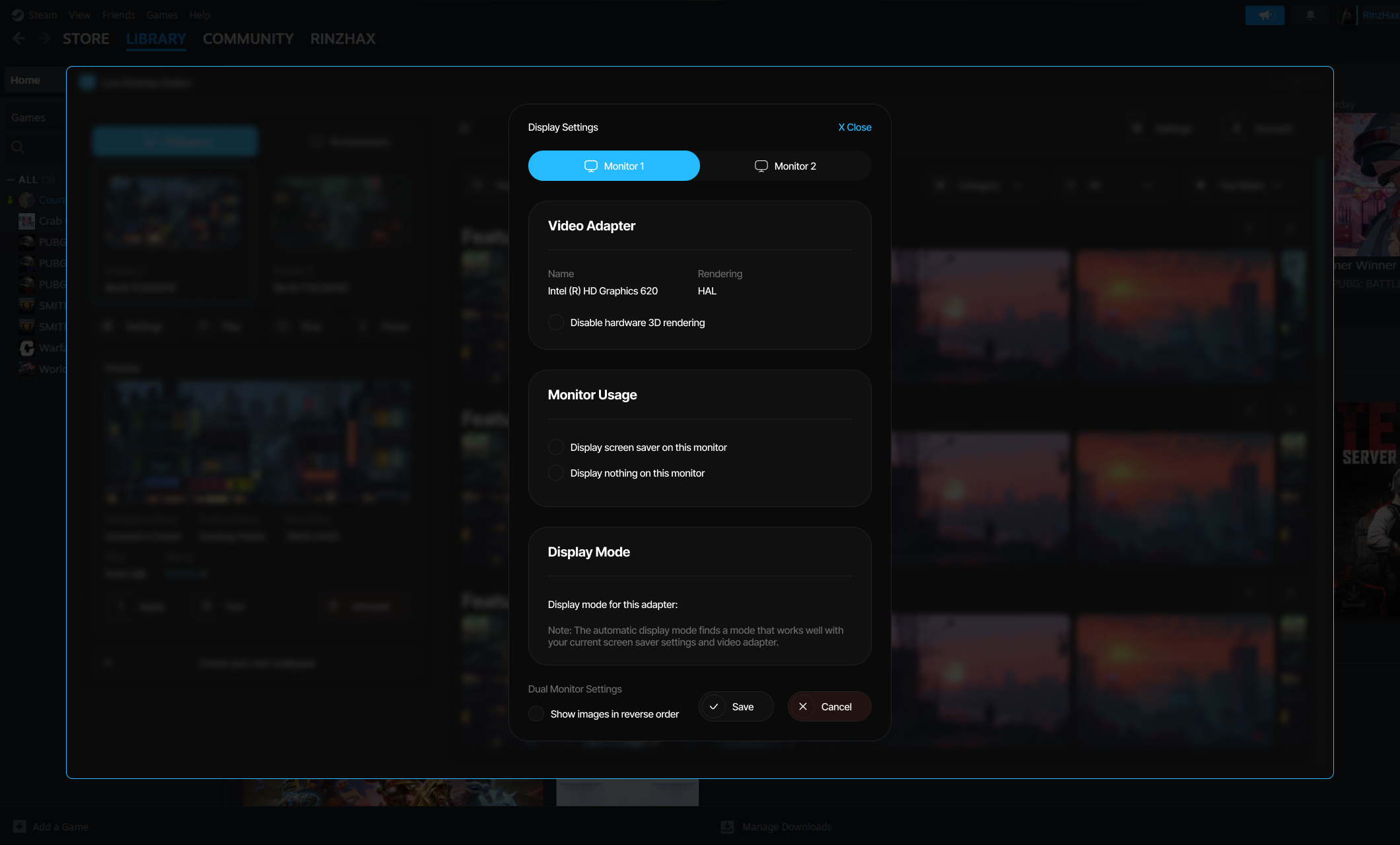This screenshot has width=1400, height=845.
Task: Open the RinzHax account menu
Action: click(1380, 15)
